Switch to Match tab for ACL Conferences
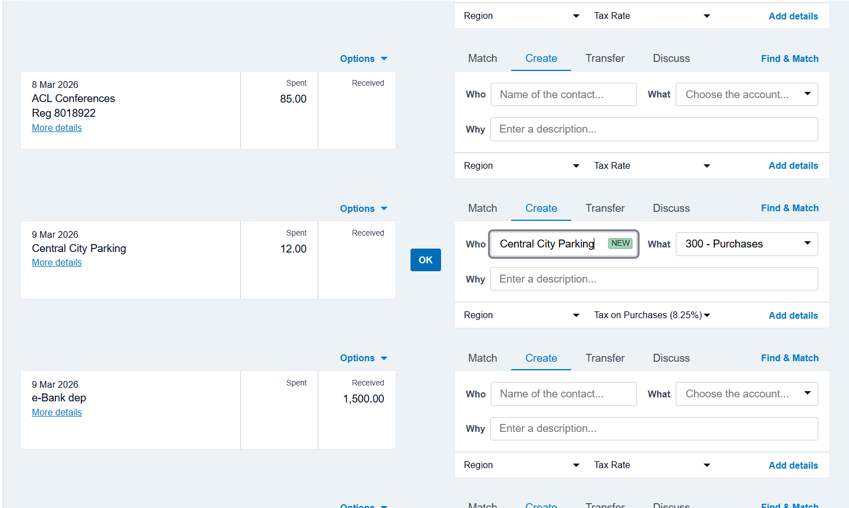This screenshot has width=849, height=508. [482, 58]
